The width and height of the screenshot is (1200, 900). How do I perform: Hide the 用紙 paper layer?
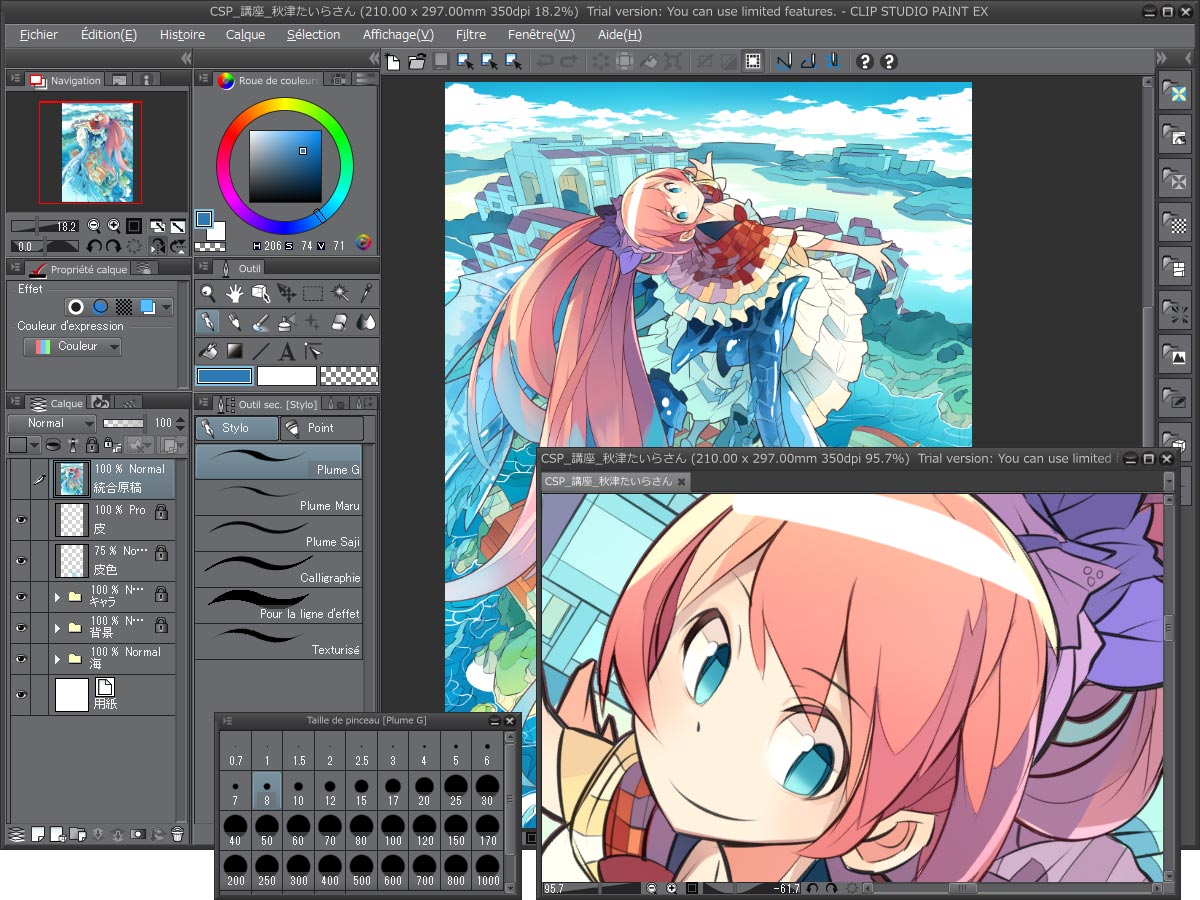pos(20,695)
